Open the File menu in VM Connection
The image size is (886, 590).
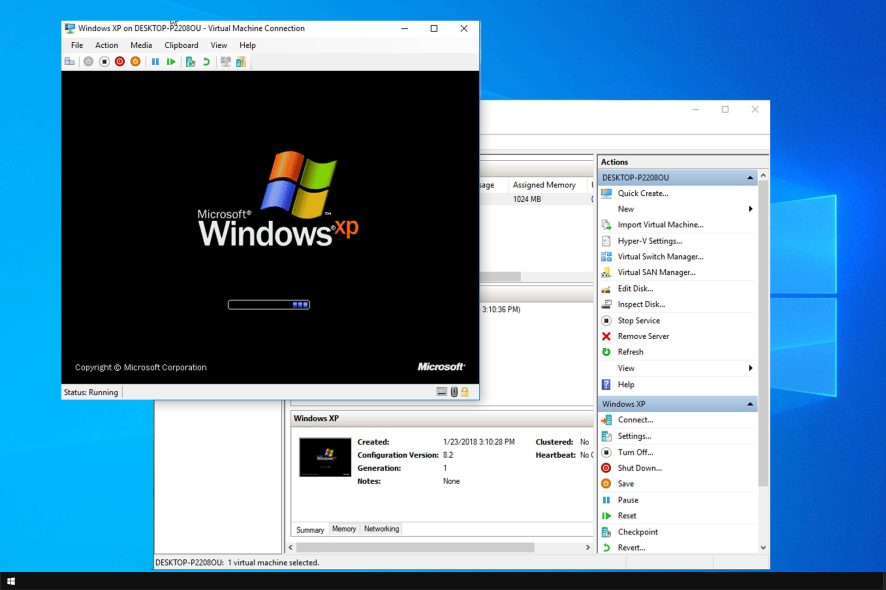tap(77, 45)
